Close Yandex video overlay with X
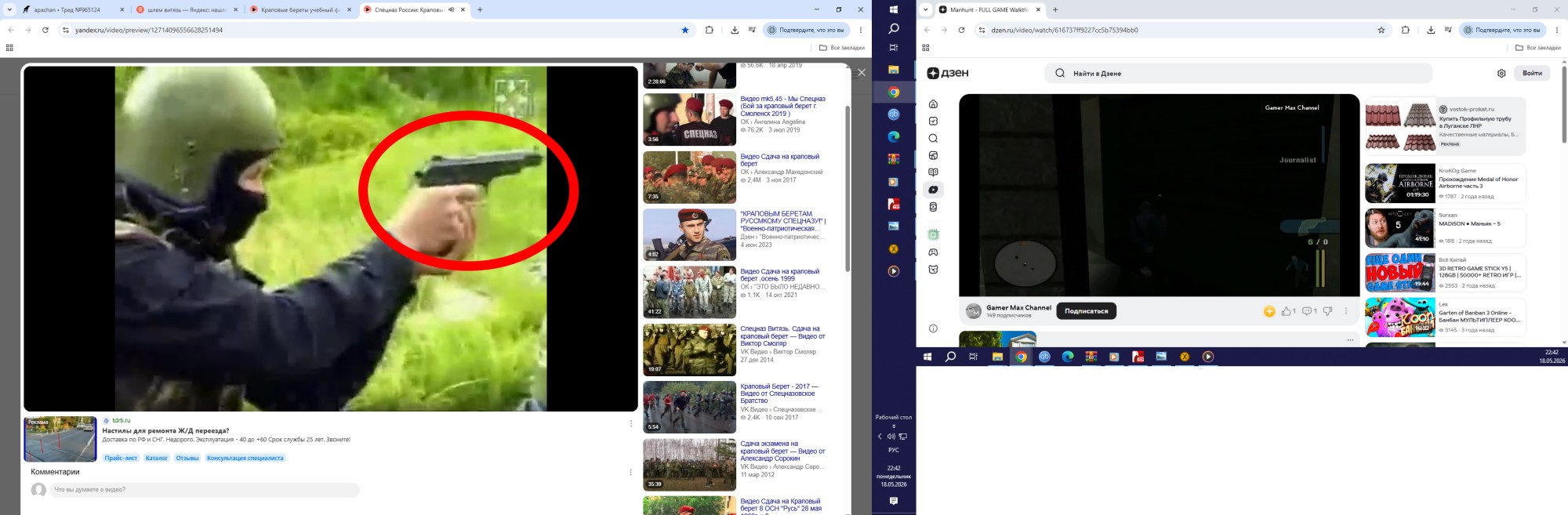 pyautogui.click(x=862, y=72)
